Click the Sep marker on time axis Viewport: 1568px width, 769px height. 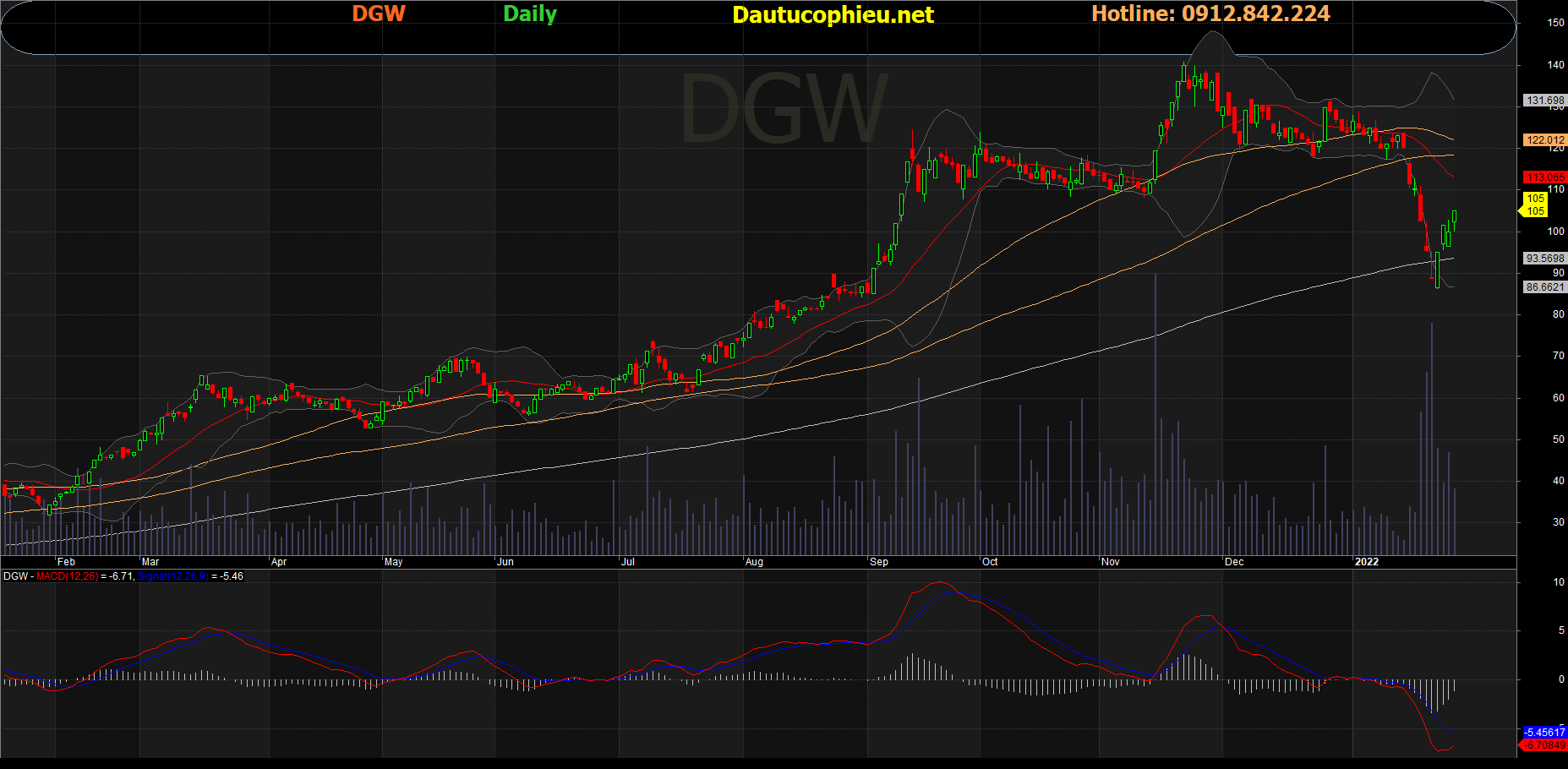[x=878, y=562]
